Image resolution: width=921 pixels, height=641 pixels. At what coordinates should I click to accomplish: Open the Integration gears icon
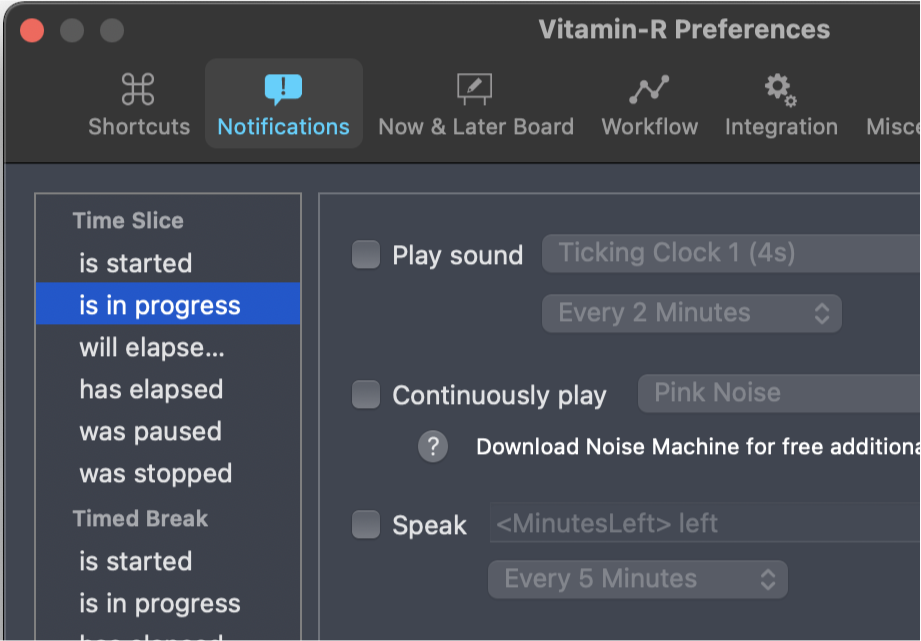click(x=781, y=89)
